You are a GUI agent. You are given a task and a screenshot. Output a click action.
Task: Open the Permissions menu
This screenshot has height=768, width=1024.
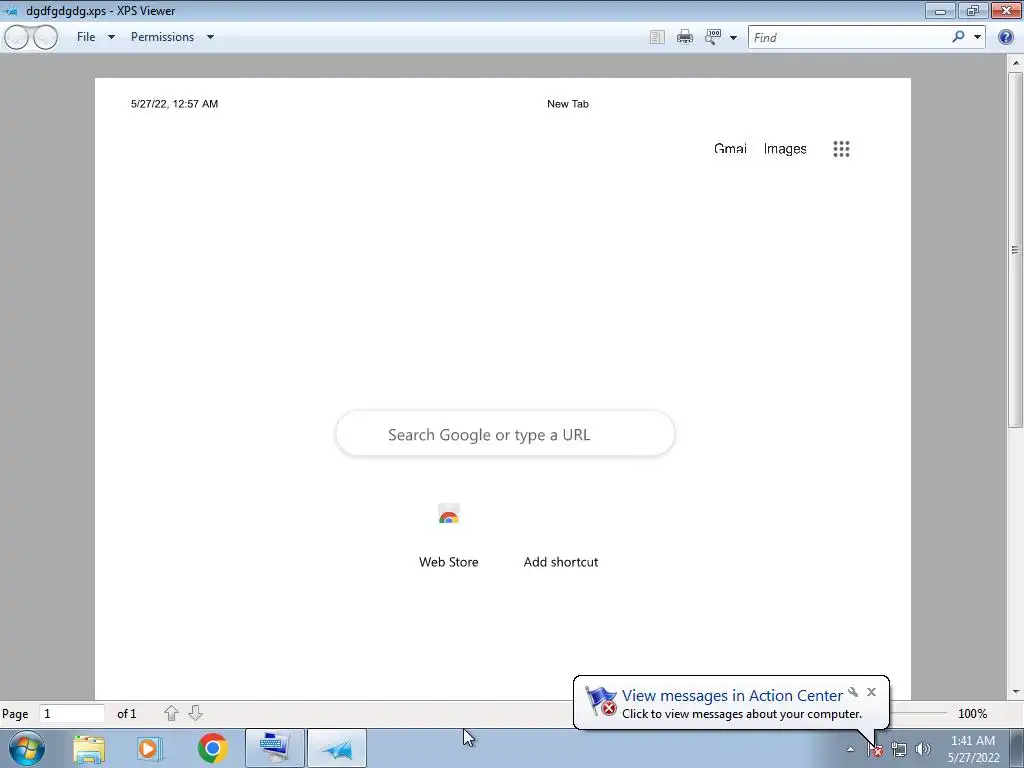[162, 37]
